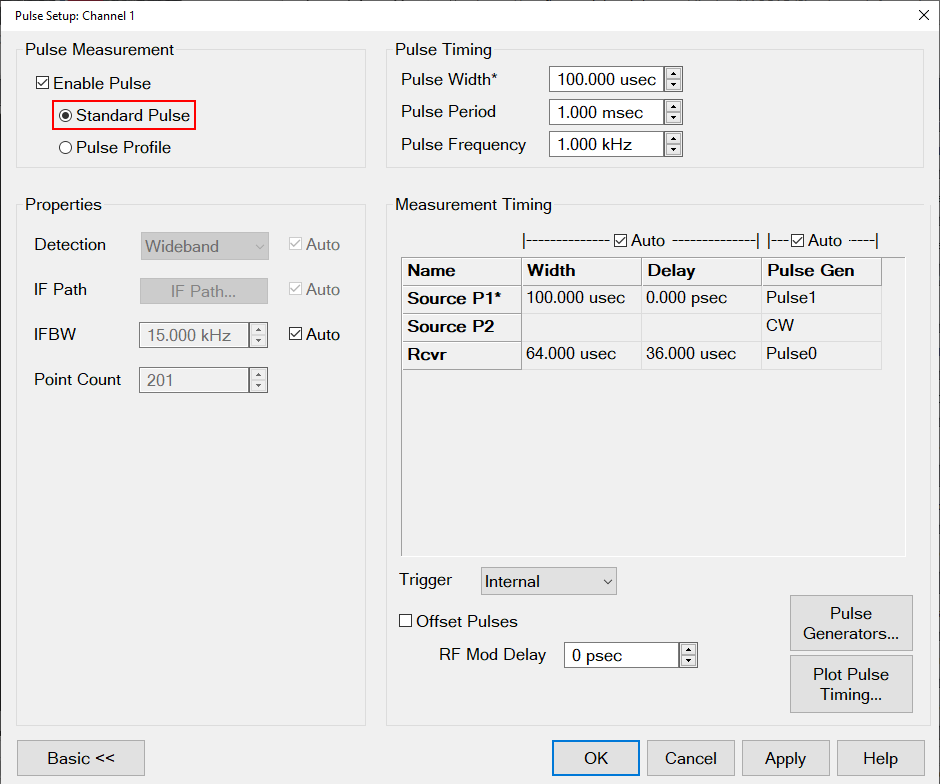Image resolution: width=940 pixels, height=784 pixels.
Task: Uncheck the Enable Pulse checkbox
Action: click(42, 84)
